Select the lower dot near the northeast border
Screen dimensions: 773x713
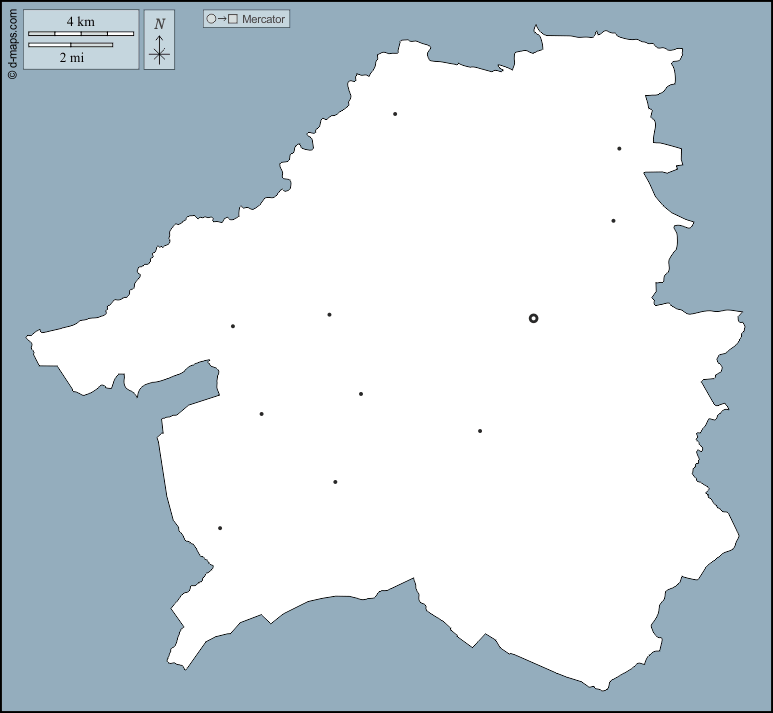tap(613, 221)
